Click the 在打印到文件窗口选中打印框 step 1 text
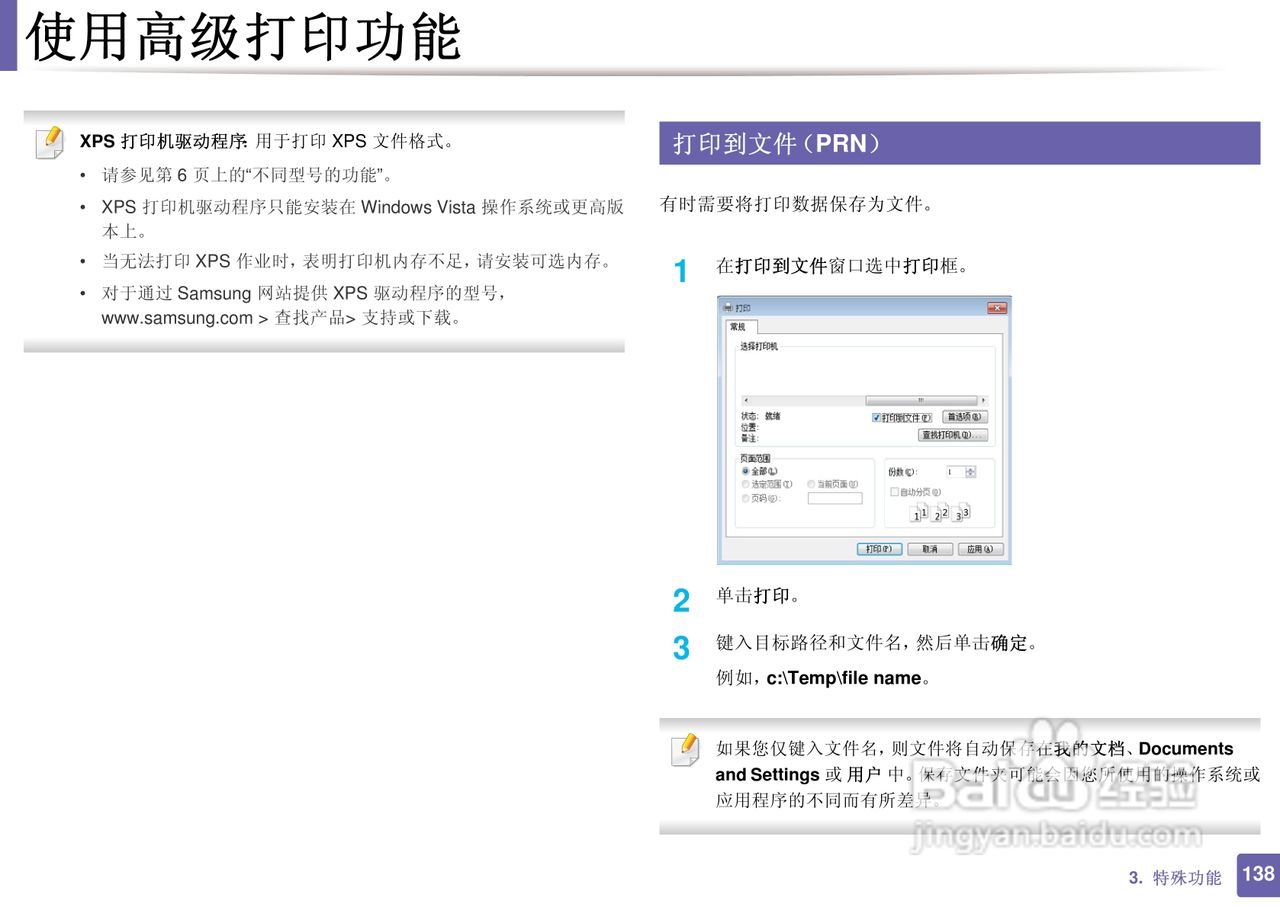Image resolution: width=1280 pixels, height=907 pixels. pos(842,267)
